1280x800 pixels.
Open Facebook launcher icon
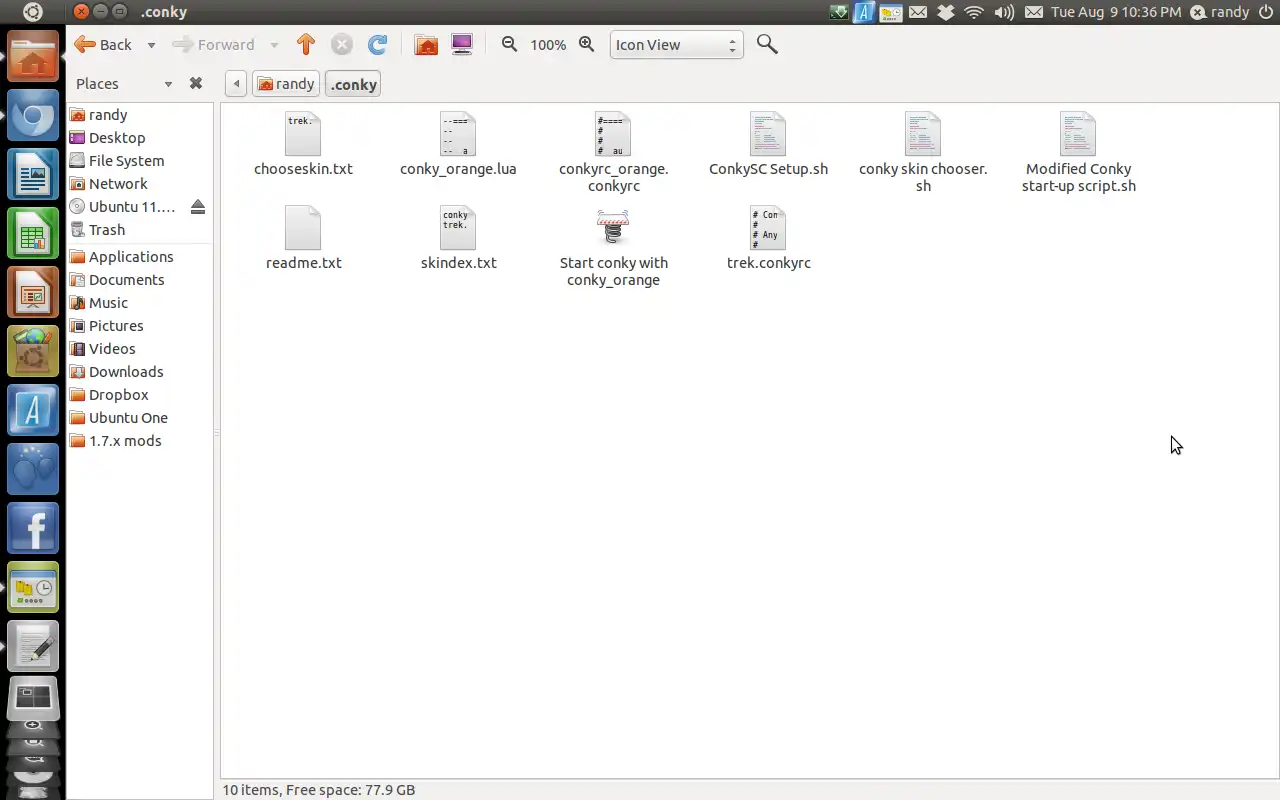(33, 529)
